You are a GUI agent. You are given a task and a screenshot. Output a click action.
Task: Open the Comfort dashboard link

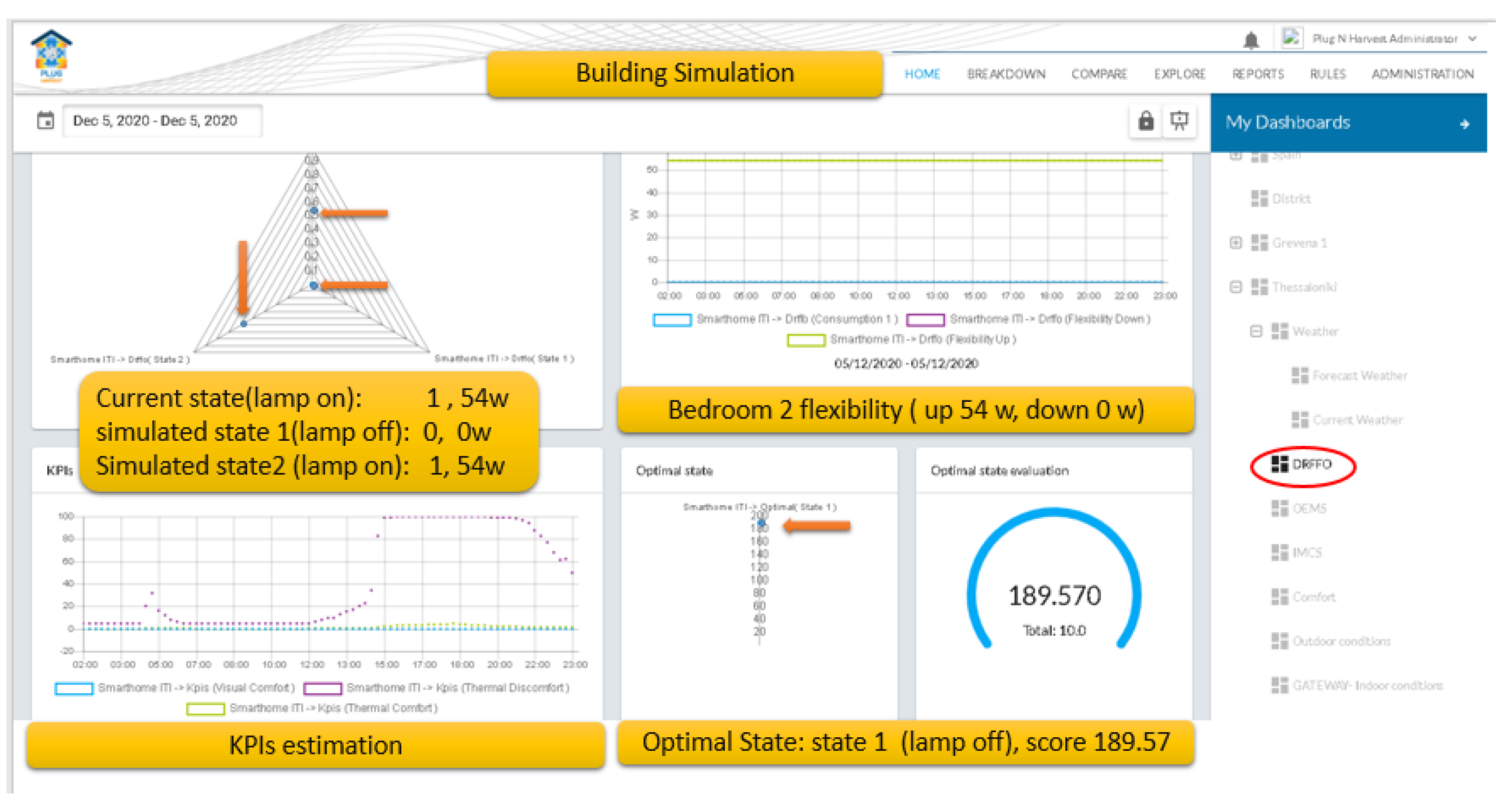click(x=1313, y=597)
